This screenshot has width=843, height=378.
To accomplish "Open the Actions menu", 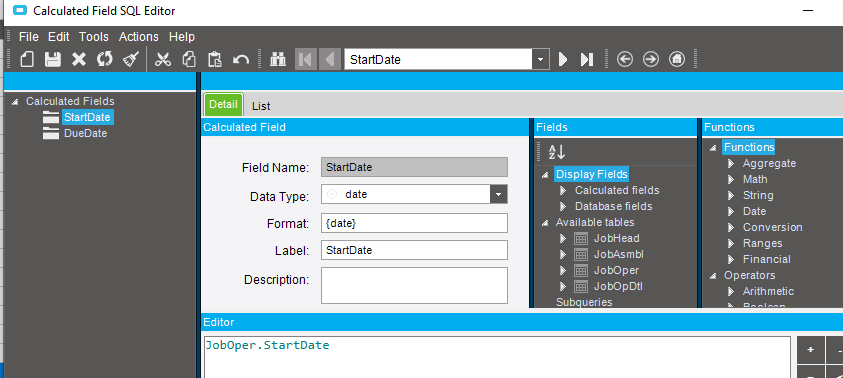I will coord(139,37).
